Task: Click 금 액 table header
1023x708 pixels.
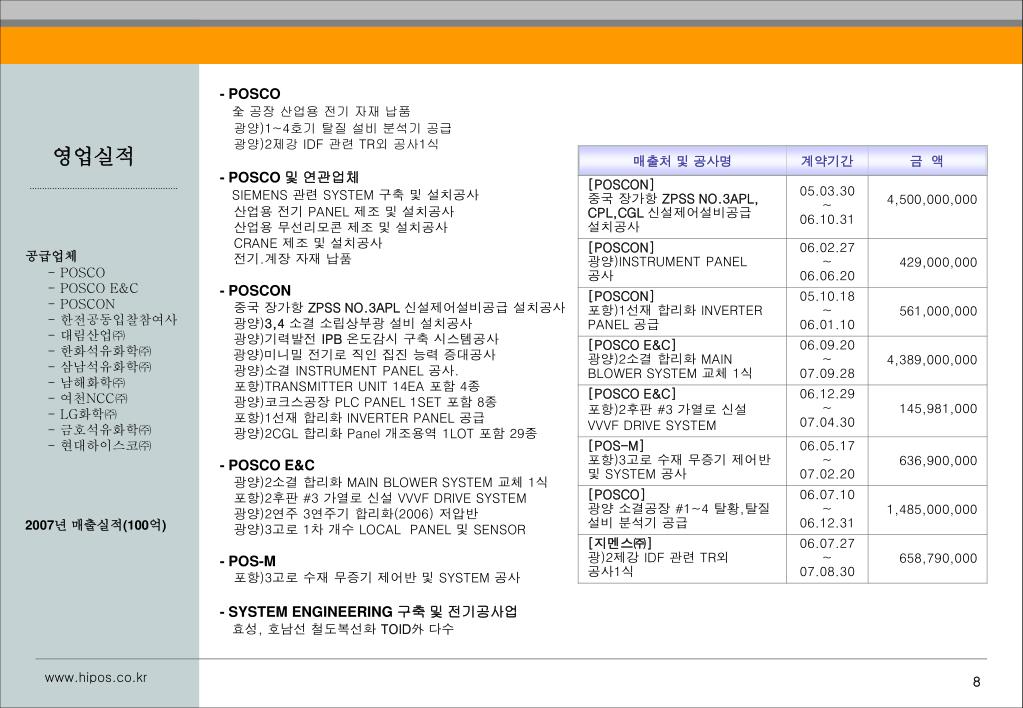Action: point(926,161)
